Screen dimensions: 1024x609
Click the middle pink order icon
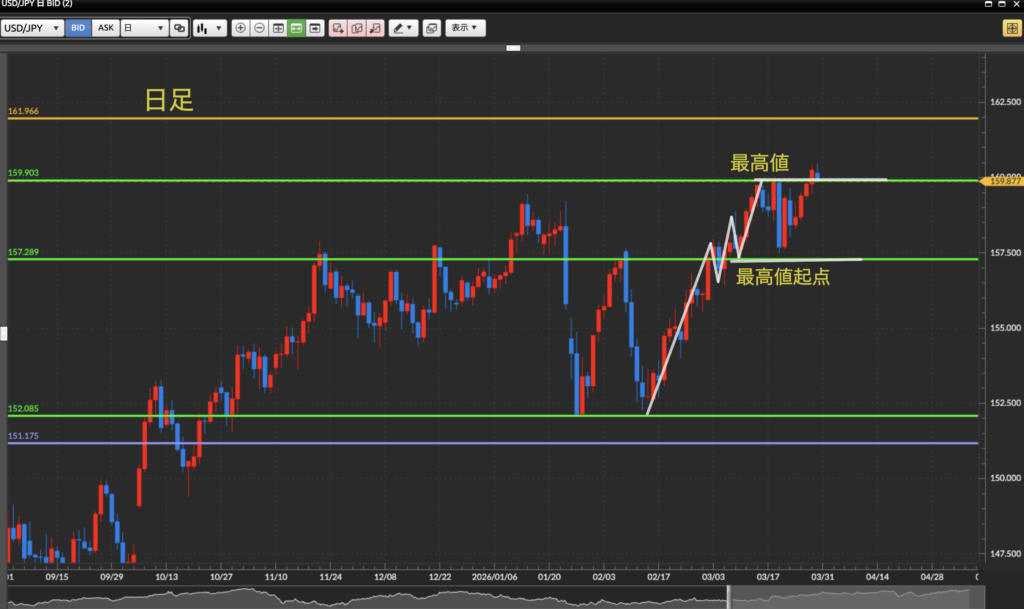click(357, 28)
